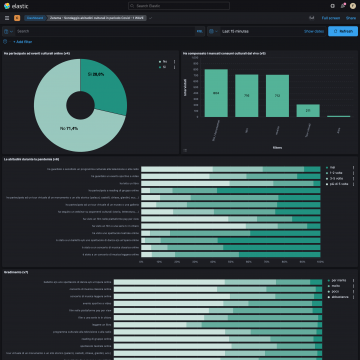Open the Share menu
This screenshot has width=360, height=360.
(351, 18)
